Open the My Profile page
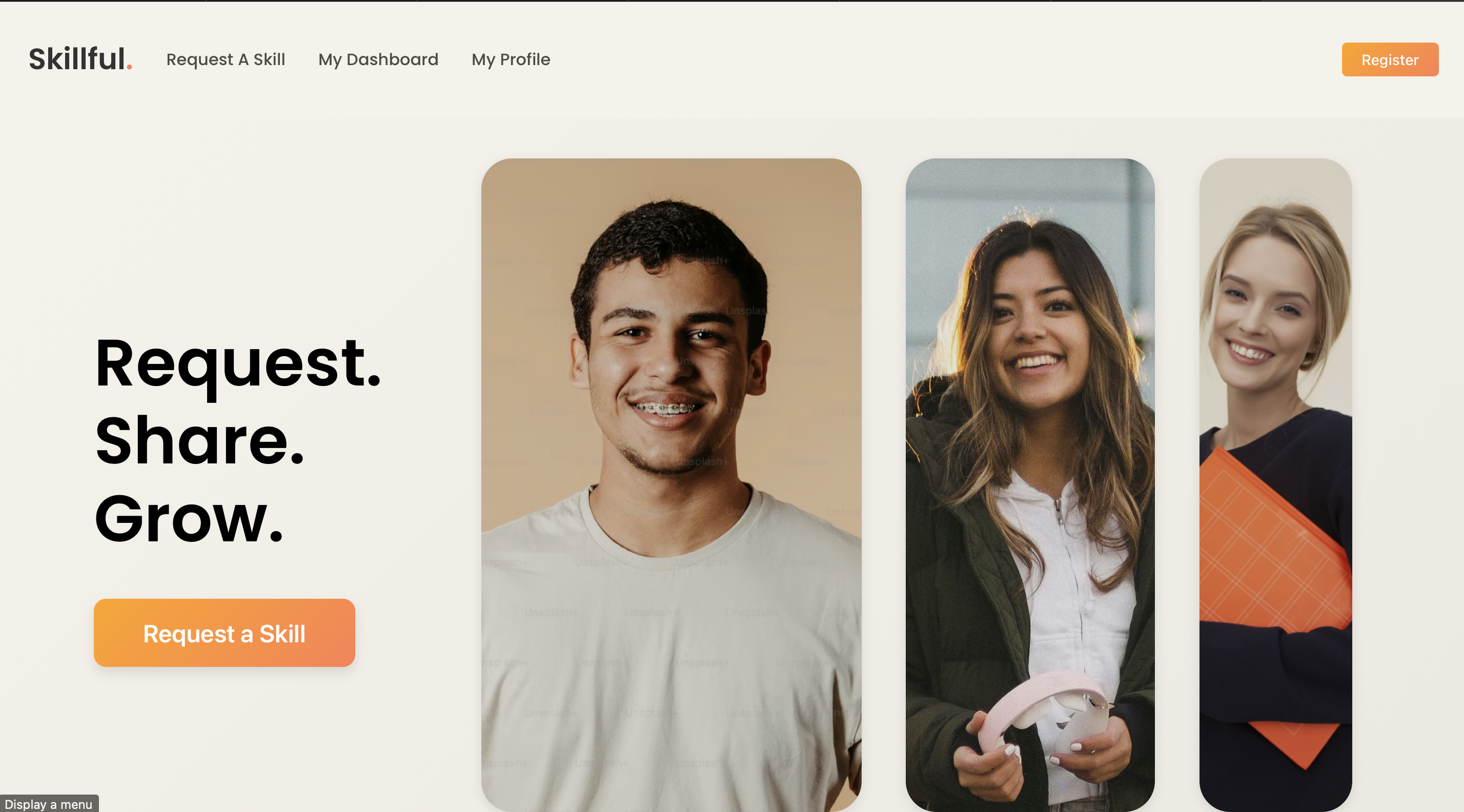 [x=511, y=59]
